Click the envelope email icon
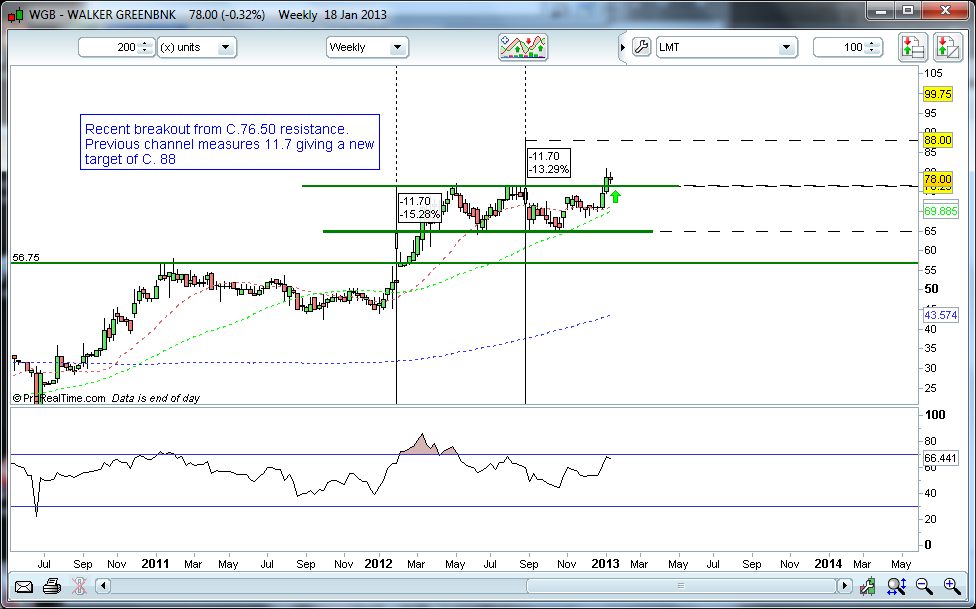Viewport: 976px width, 609px height. pos(22,587)
